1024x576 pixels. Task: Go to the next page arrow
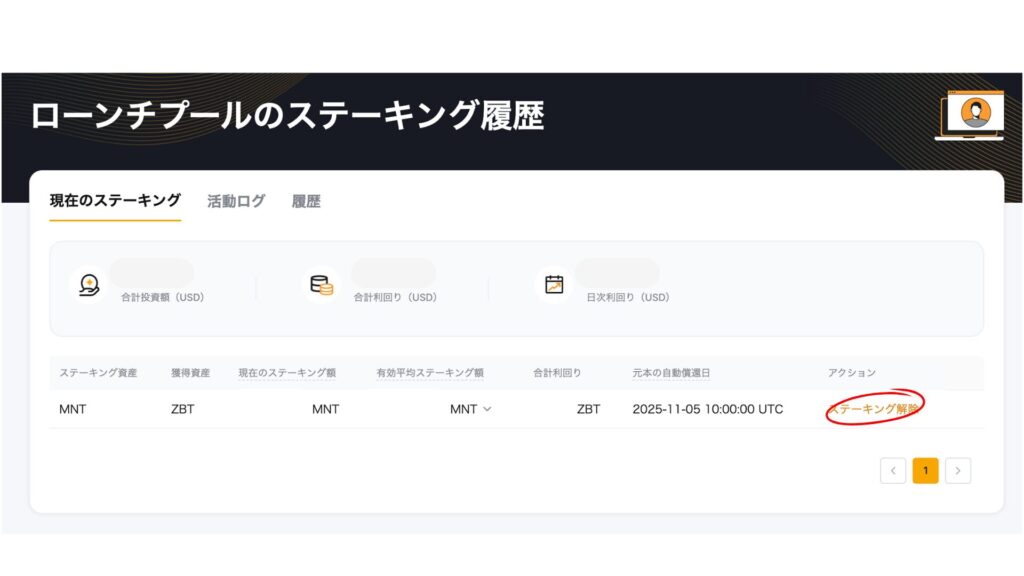tap(958, 470)
